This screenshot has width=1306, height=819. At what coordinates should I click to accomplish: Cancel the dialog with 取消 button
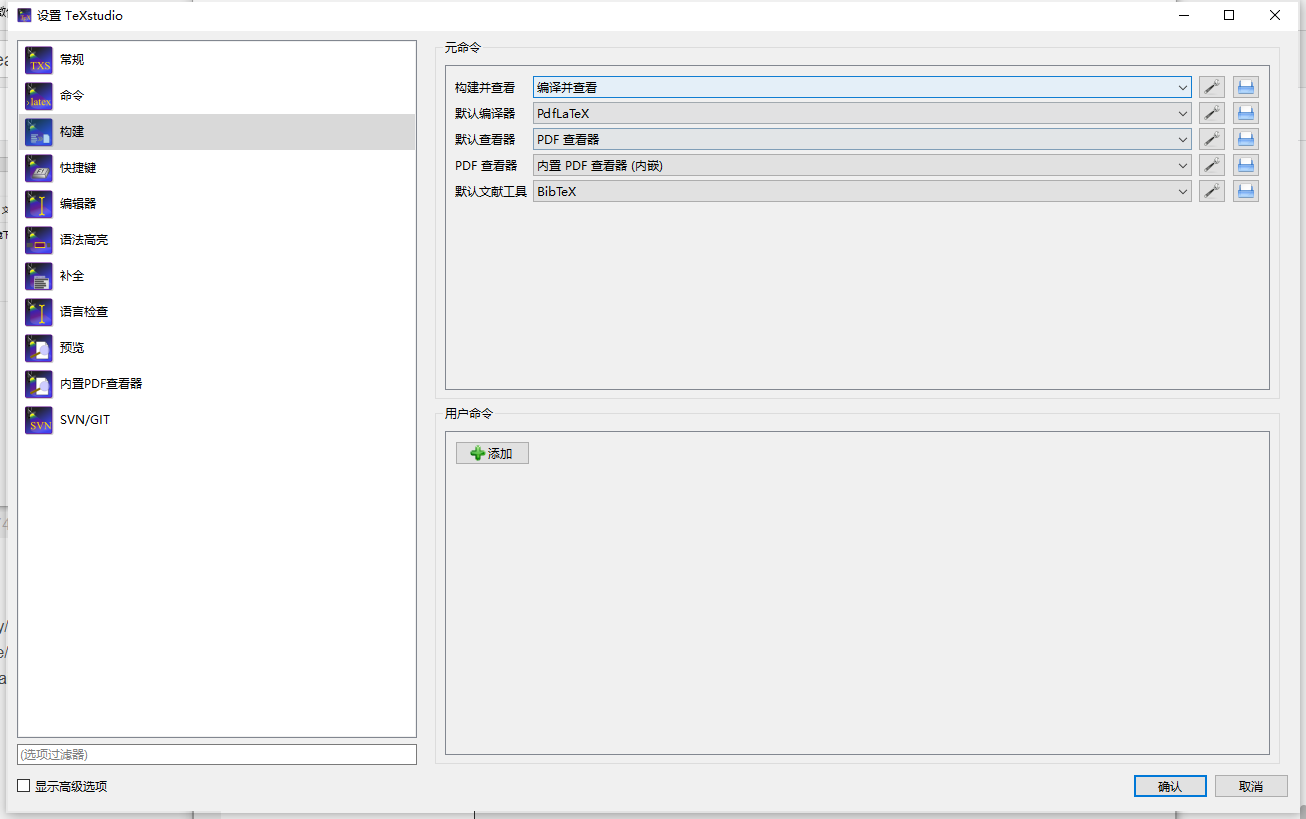1251,786
